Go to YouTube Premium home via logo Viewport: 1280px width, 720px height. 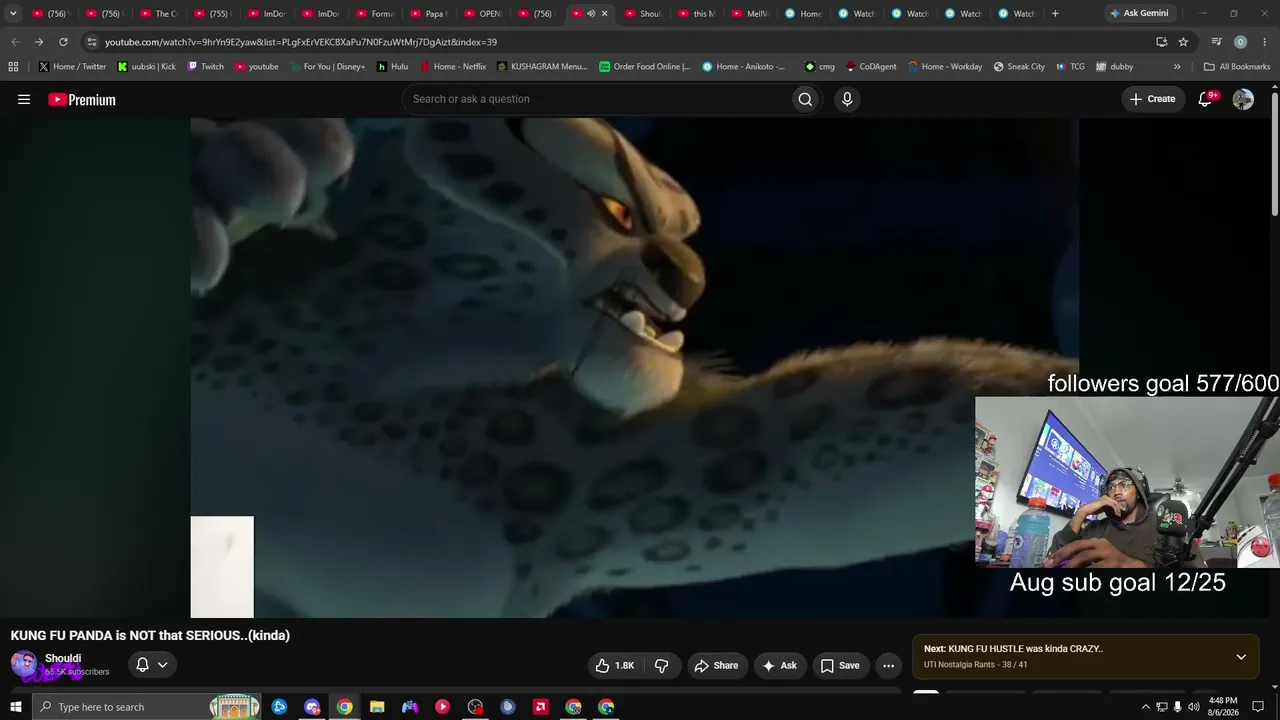tap(82, 99)
